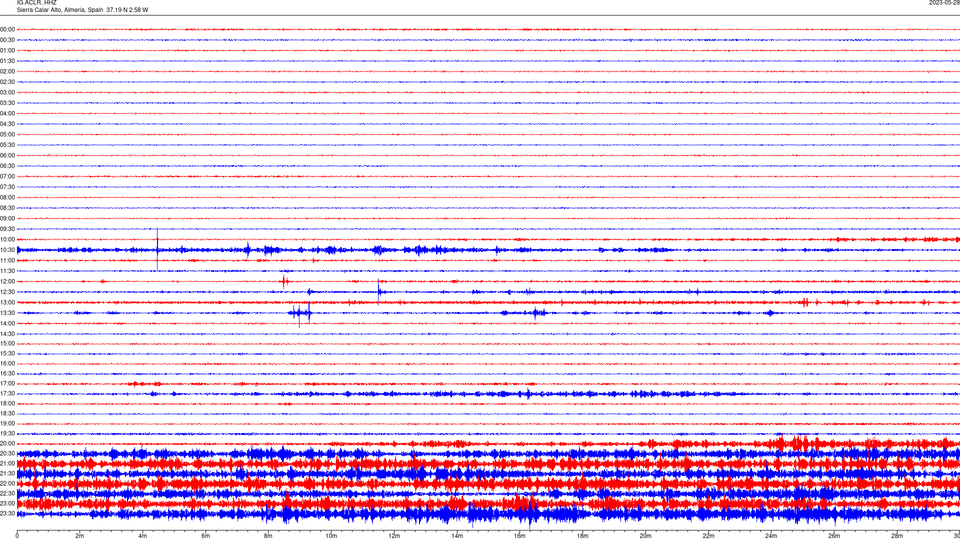The image size is (960, 540).
Task: Select the 23:30 time row label
Action: pos(7,514)
